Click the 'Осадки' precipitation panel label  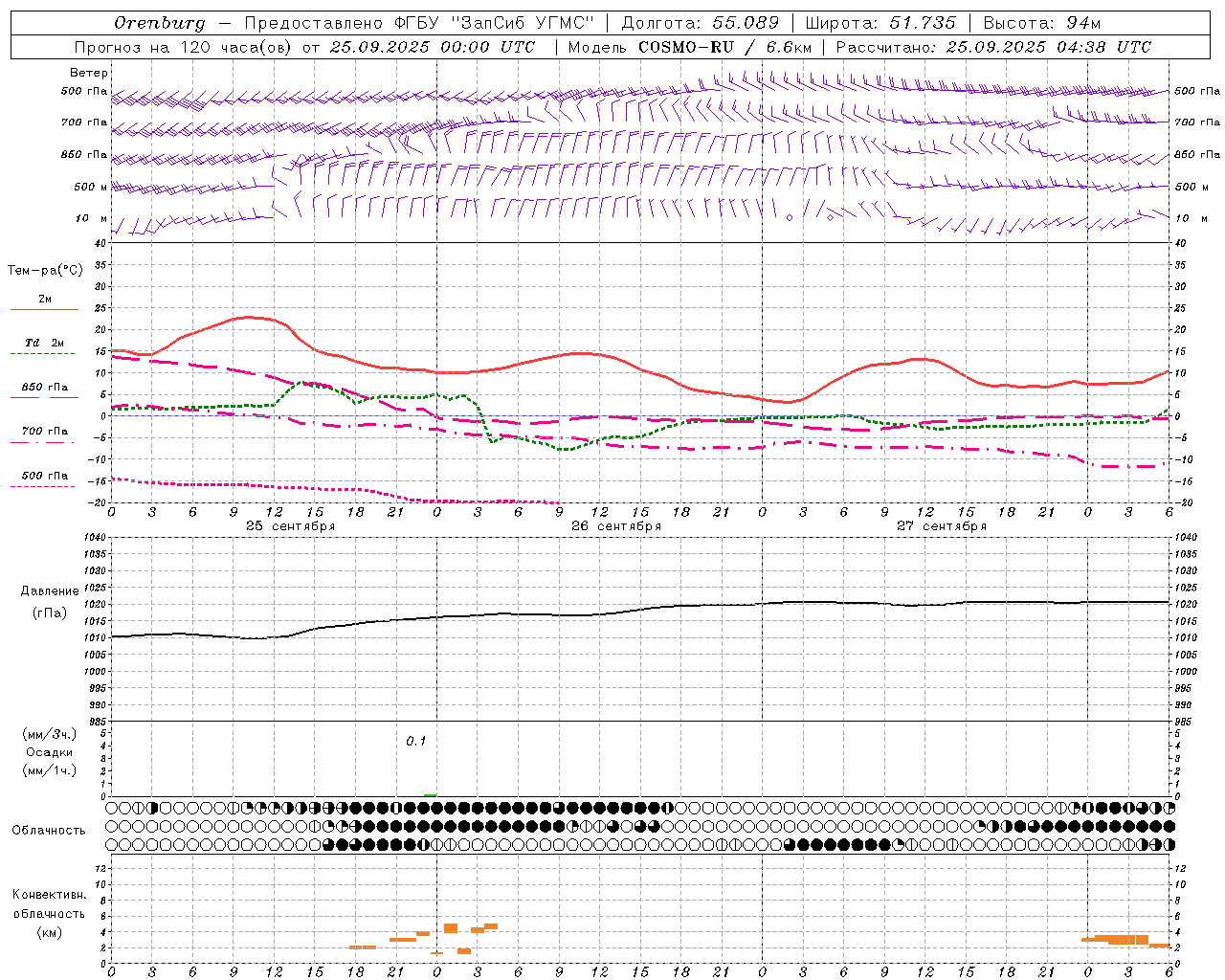pyautogui.click(x=50, y=752)
